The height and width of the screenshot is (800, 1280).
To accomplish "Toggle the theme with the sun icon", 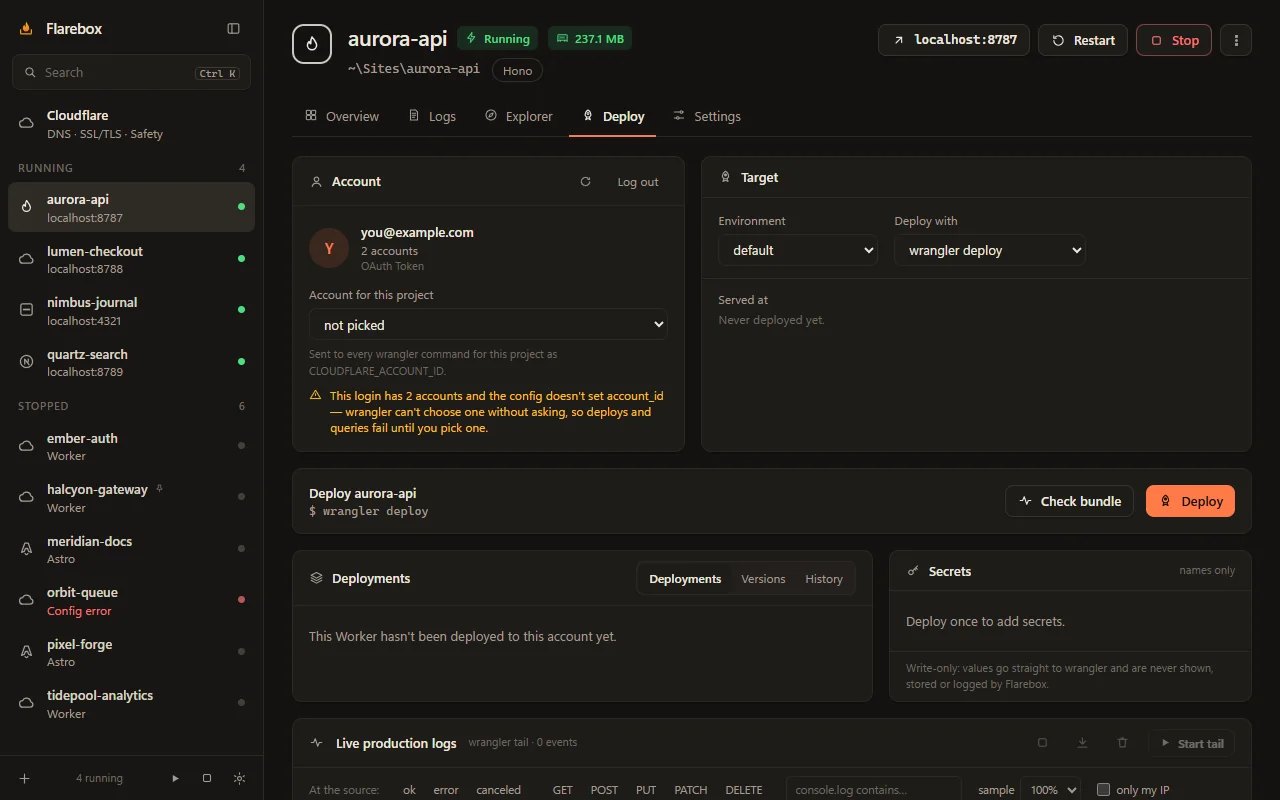I will click(238, 778).
